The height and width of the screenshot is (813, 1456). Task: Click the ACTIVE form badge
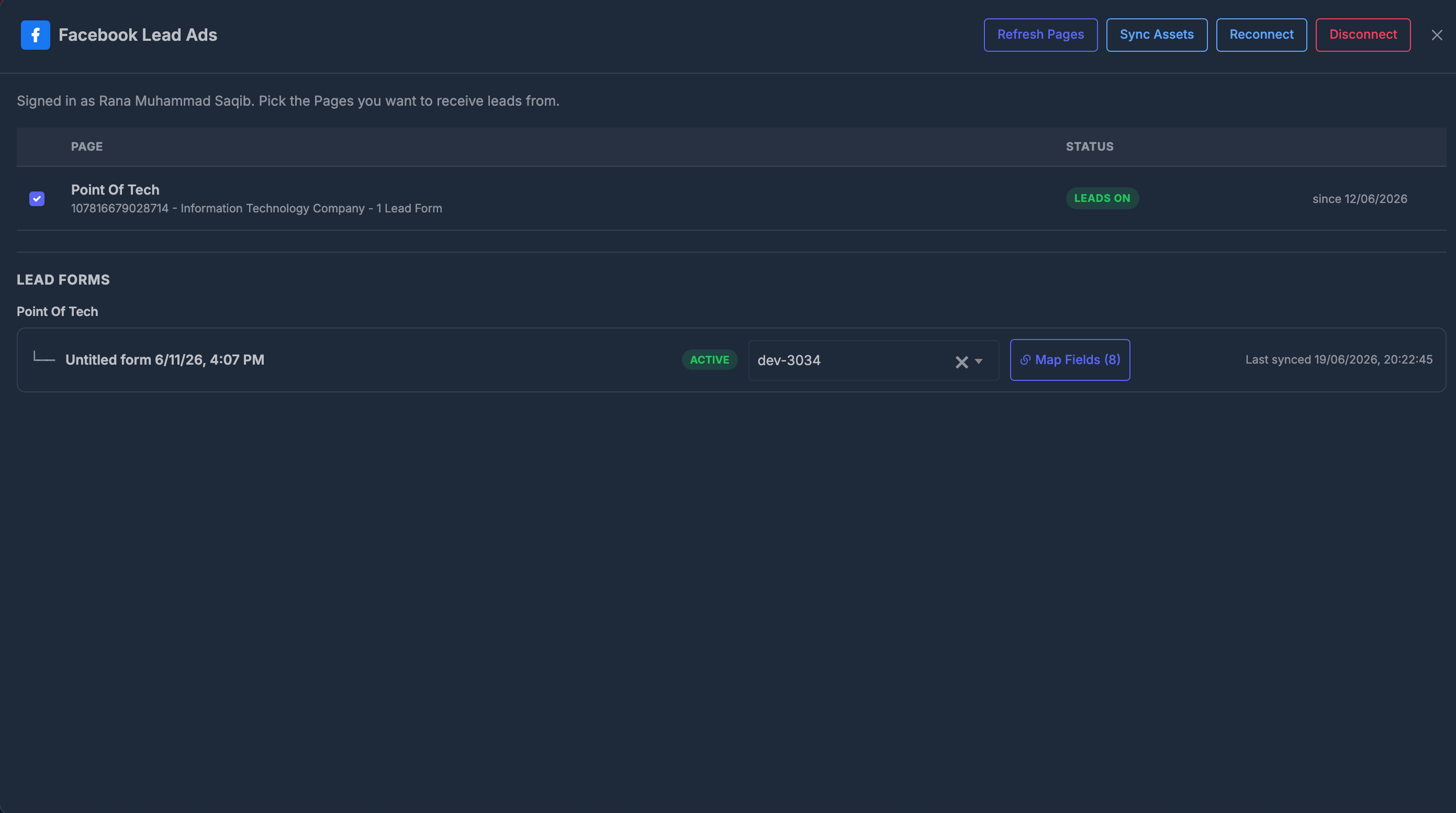coord(709,360)
